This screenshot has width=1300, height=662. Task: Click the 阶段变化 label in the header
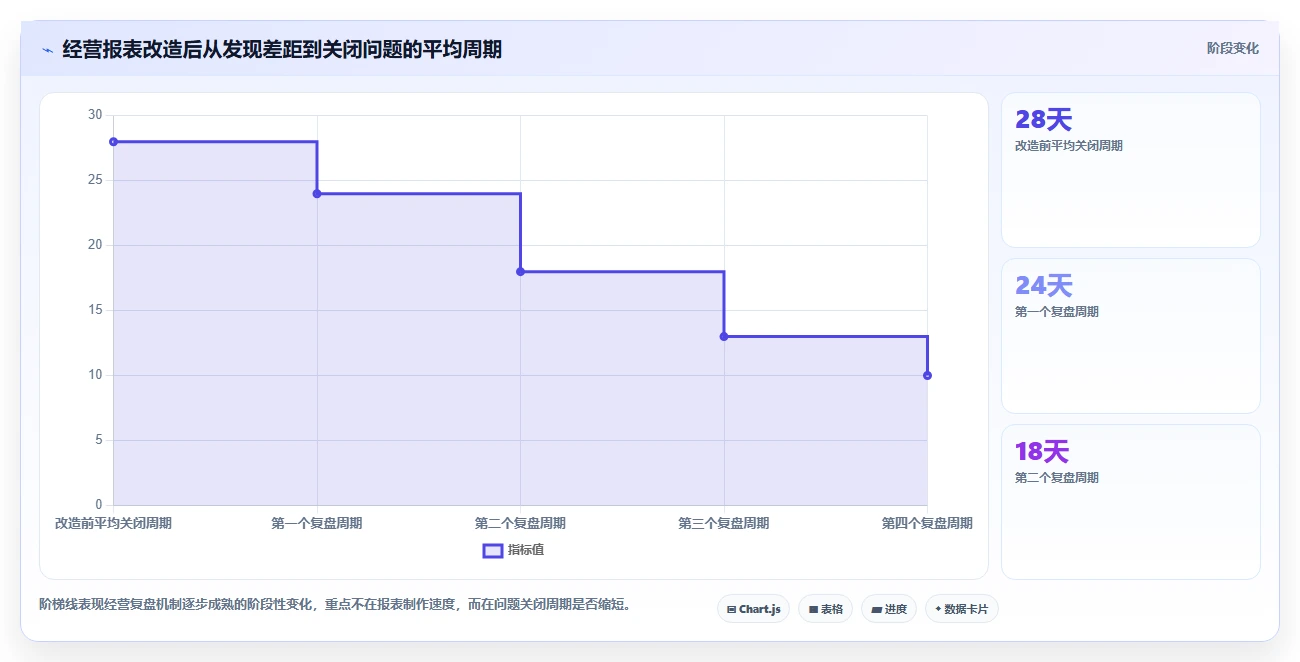click(x=1232, y=48)
